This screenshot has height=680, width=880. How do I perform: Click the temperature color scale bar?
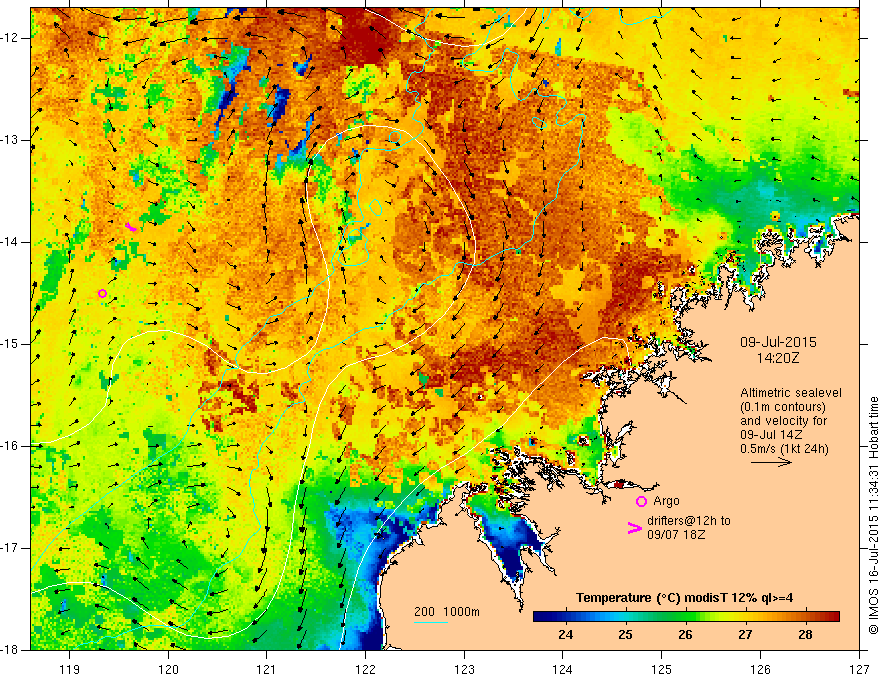pos(686,617)
